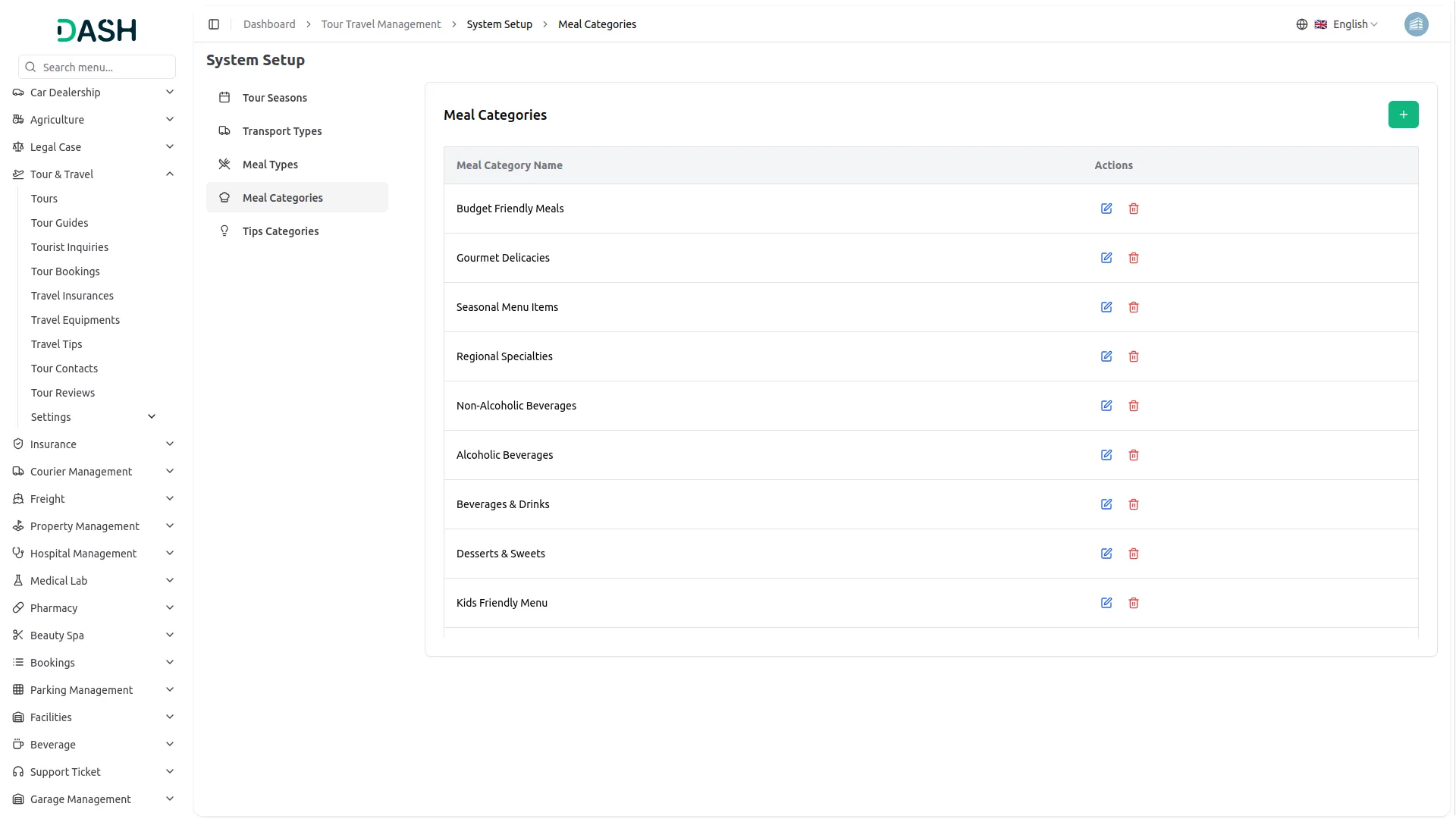Edit the Budget Friendly Meals category
Image resolution: width=1456 pixels, height=819 pixels.
coord(1106,209)
